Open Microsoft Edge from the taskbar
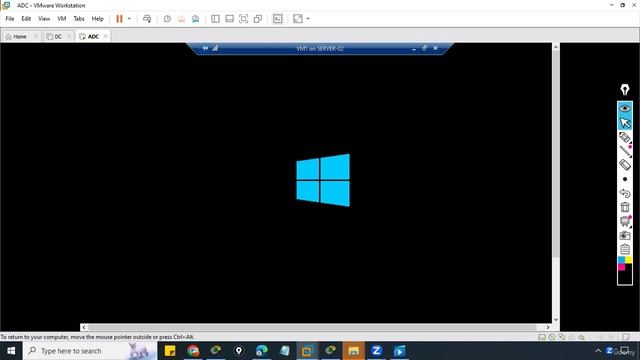The width and height of the screenshot is (640, 360). click(262, 351)
